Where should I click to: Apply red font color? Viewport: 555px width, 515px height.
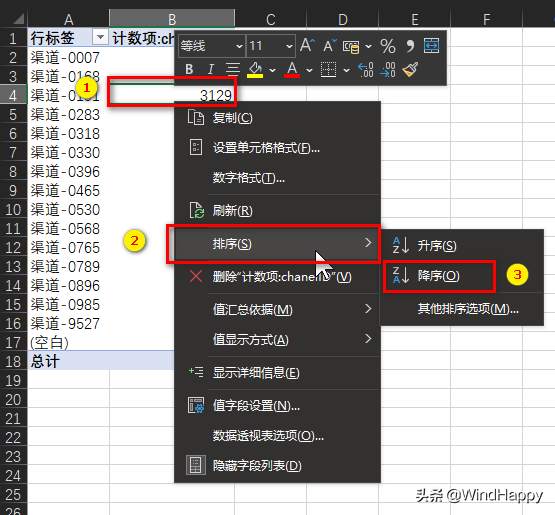[x=292, y=70]
